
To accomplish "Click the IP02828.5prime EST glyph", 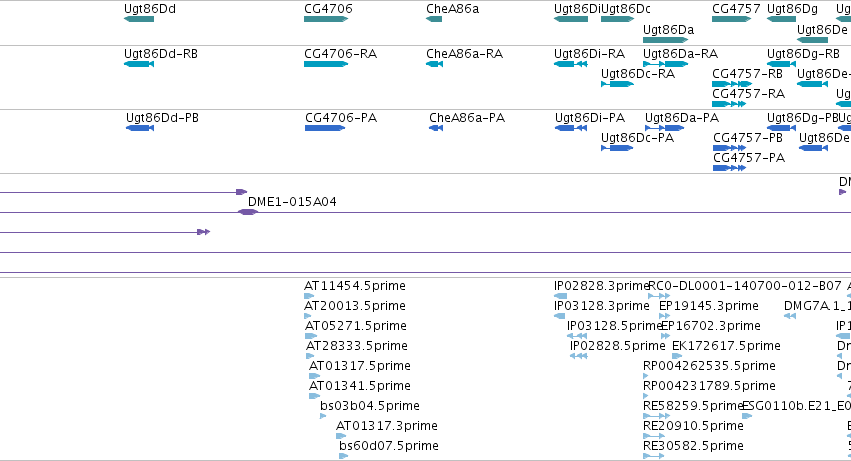I will pyautogui.click(x=579, y=356).
